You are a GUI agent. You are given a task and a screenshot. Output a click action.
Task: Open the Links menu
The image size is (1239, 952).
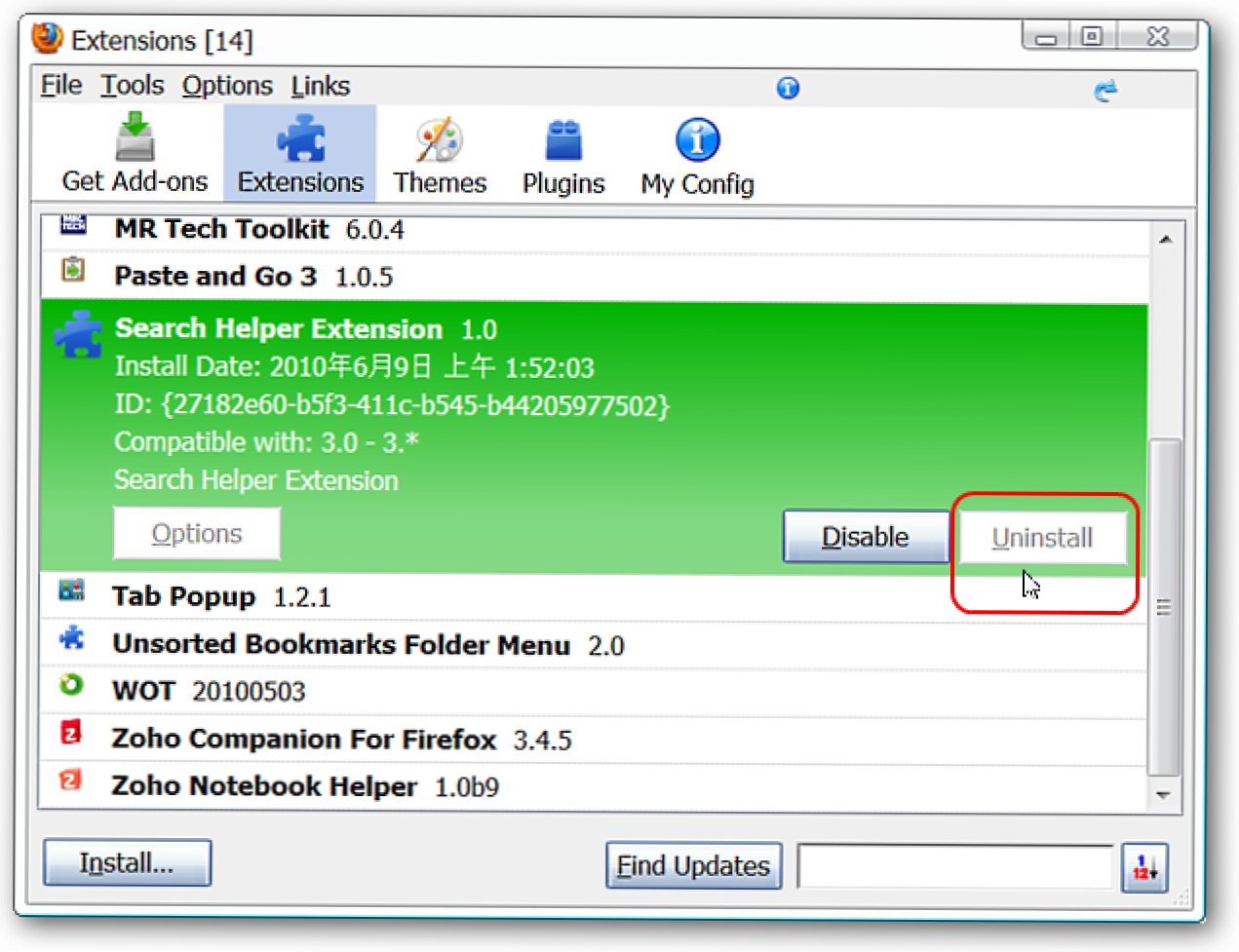pos(320,86)
